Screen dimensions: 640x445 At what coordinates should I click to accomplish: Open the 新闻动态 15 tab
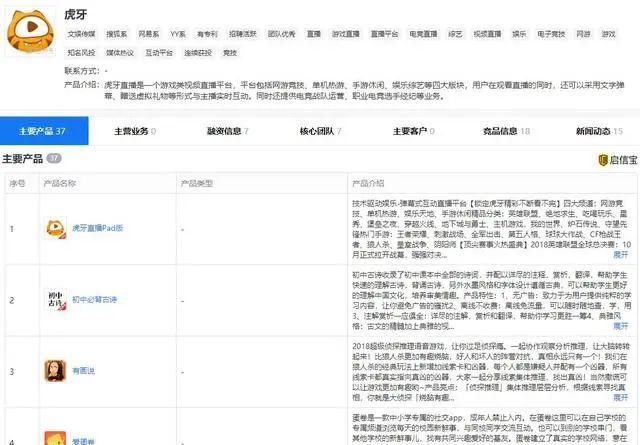click(x=599, y=131)
